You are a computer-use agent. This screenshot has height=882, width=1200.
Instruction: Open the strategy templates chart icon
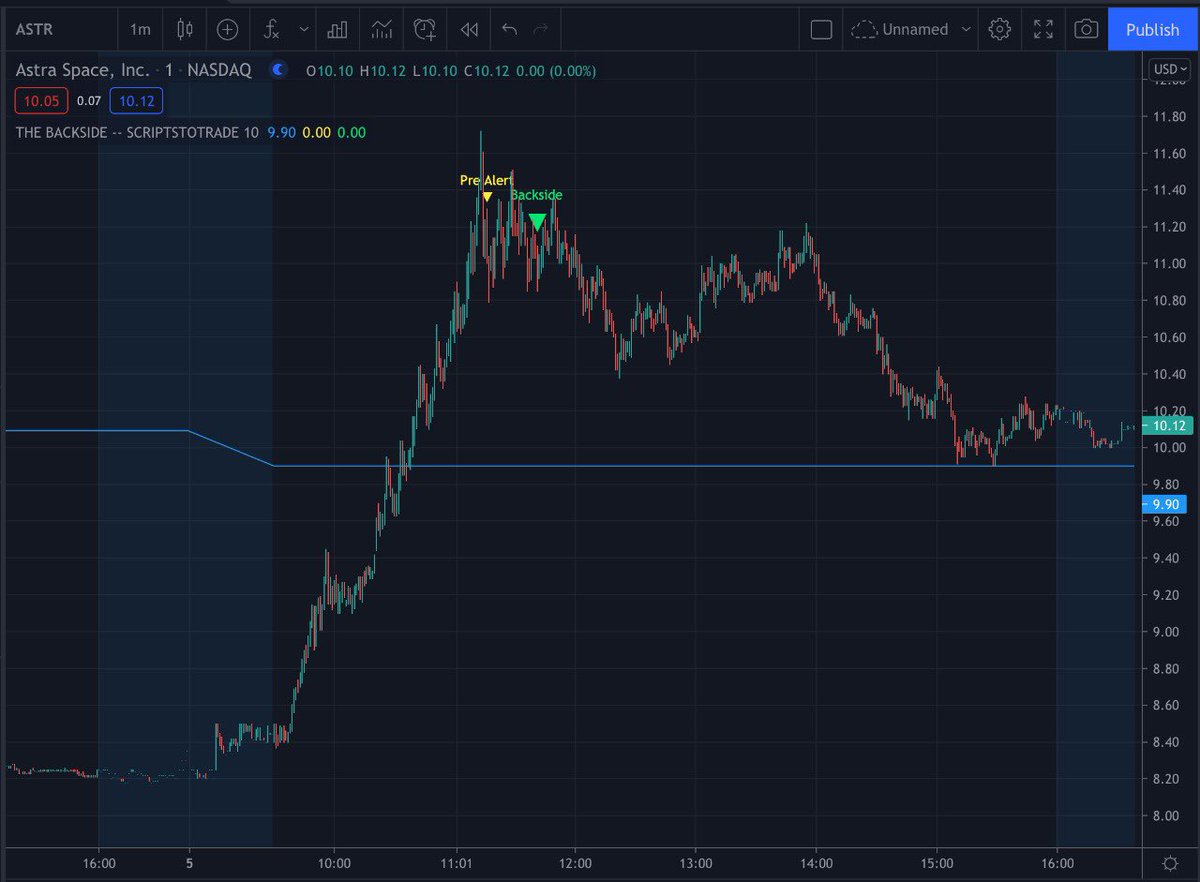[x=381, y=29]
